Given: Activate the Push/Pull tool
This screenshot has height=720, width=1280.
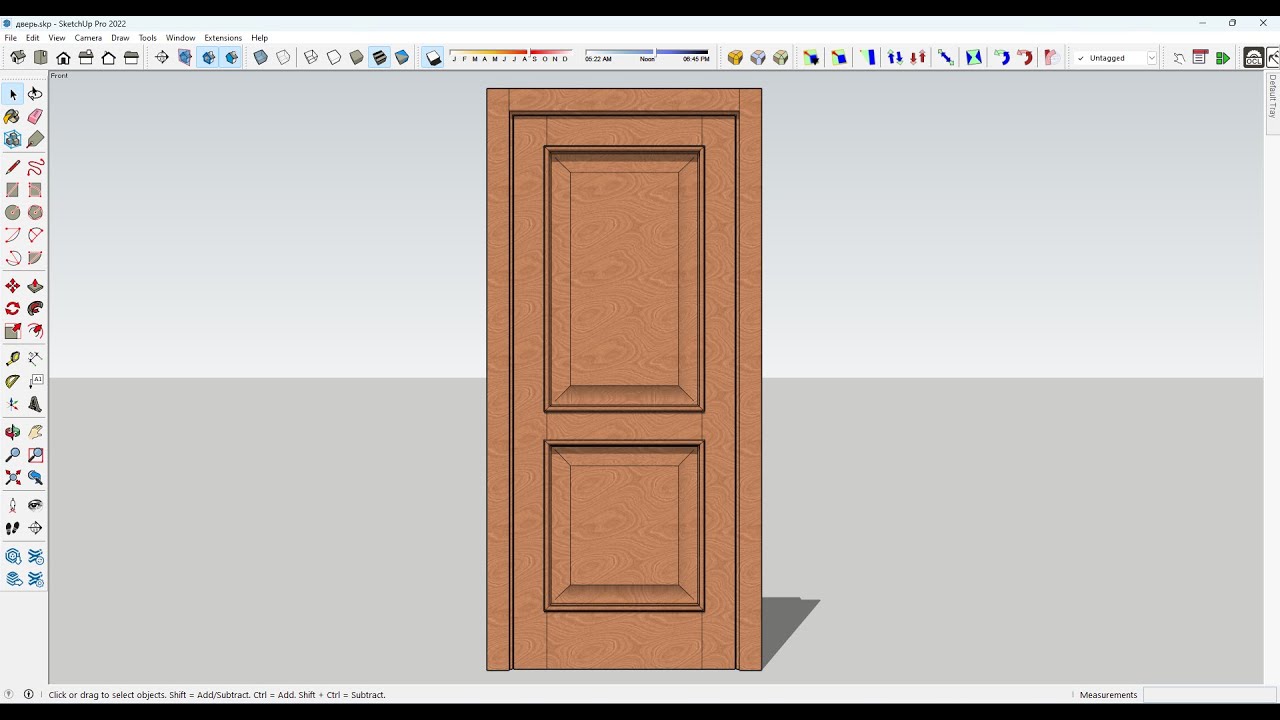Looking at the screenshot, I should click(x=35, y=286).
